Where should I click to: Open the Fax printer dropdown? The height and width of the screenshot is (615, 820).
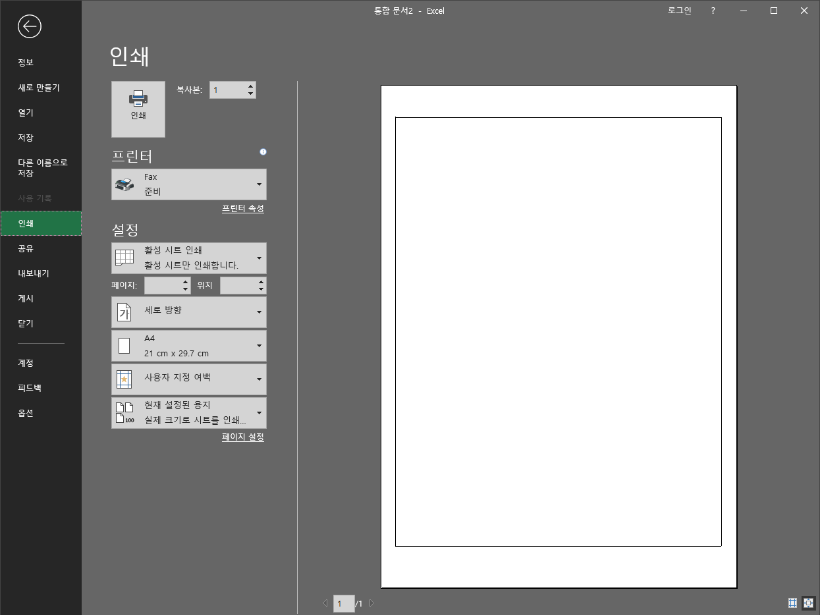(189, 184)
